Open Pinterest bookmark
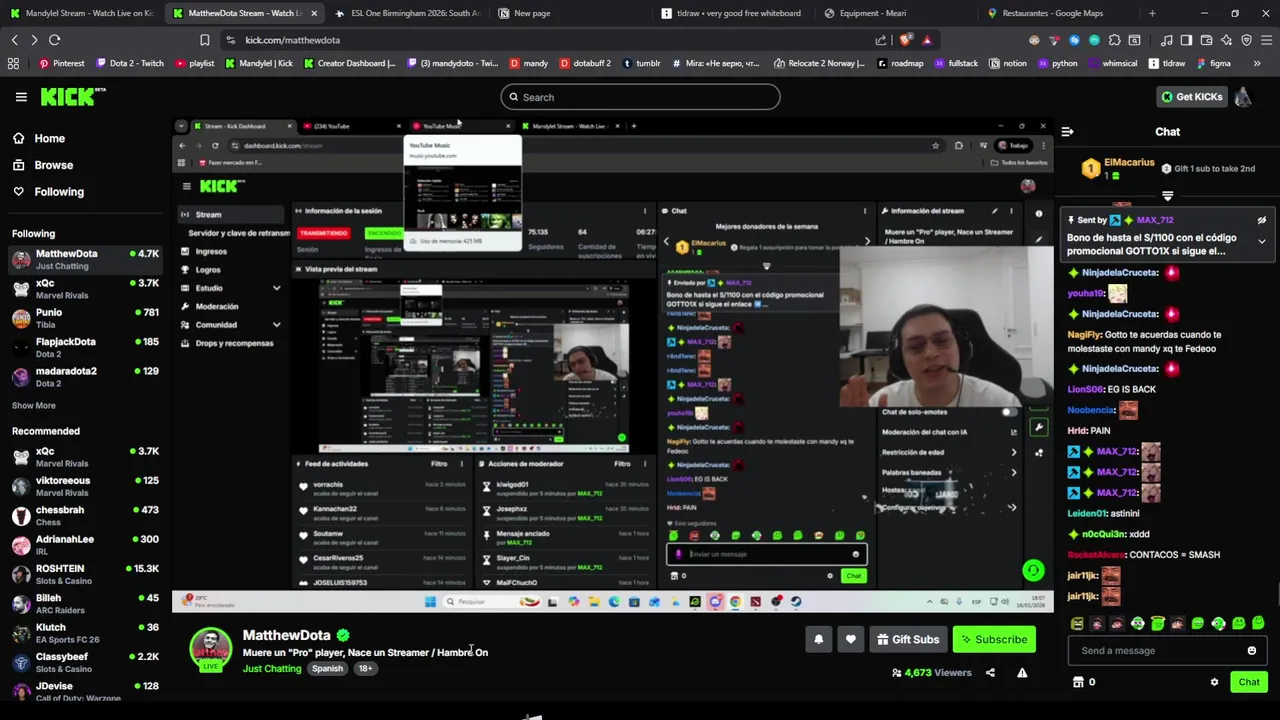The image size is (1280, 720). 61,63
